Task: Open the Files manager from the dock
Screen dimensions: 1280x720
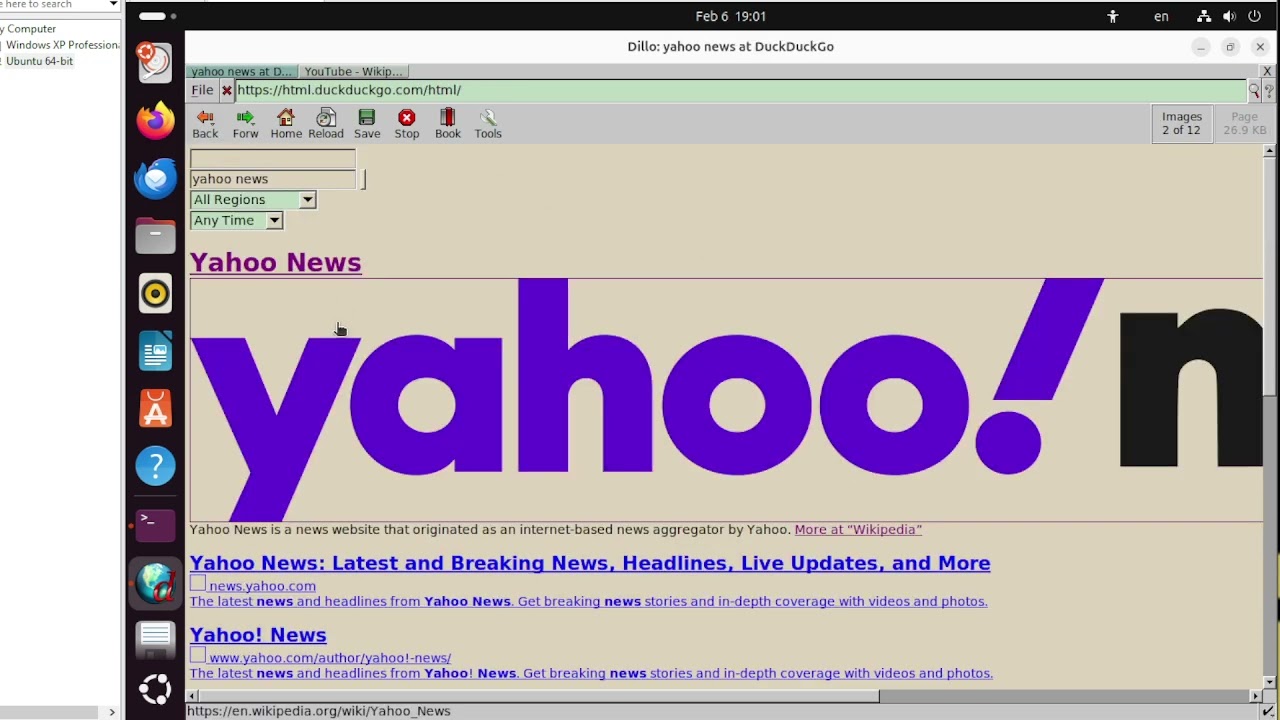Action: 155,236
